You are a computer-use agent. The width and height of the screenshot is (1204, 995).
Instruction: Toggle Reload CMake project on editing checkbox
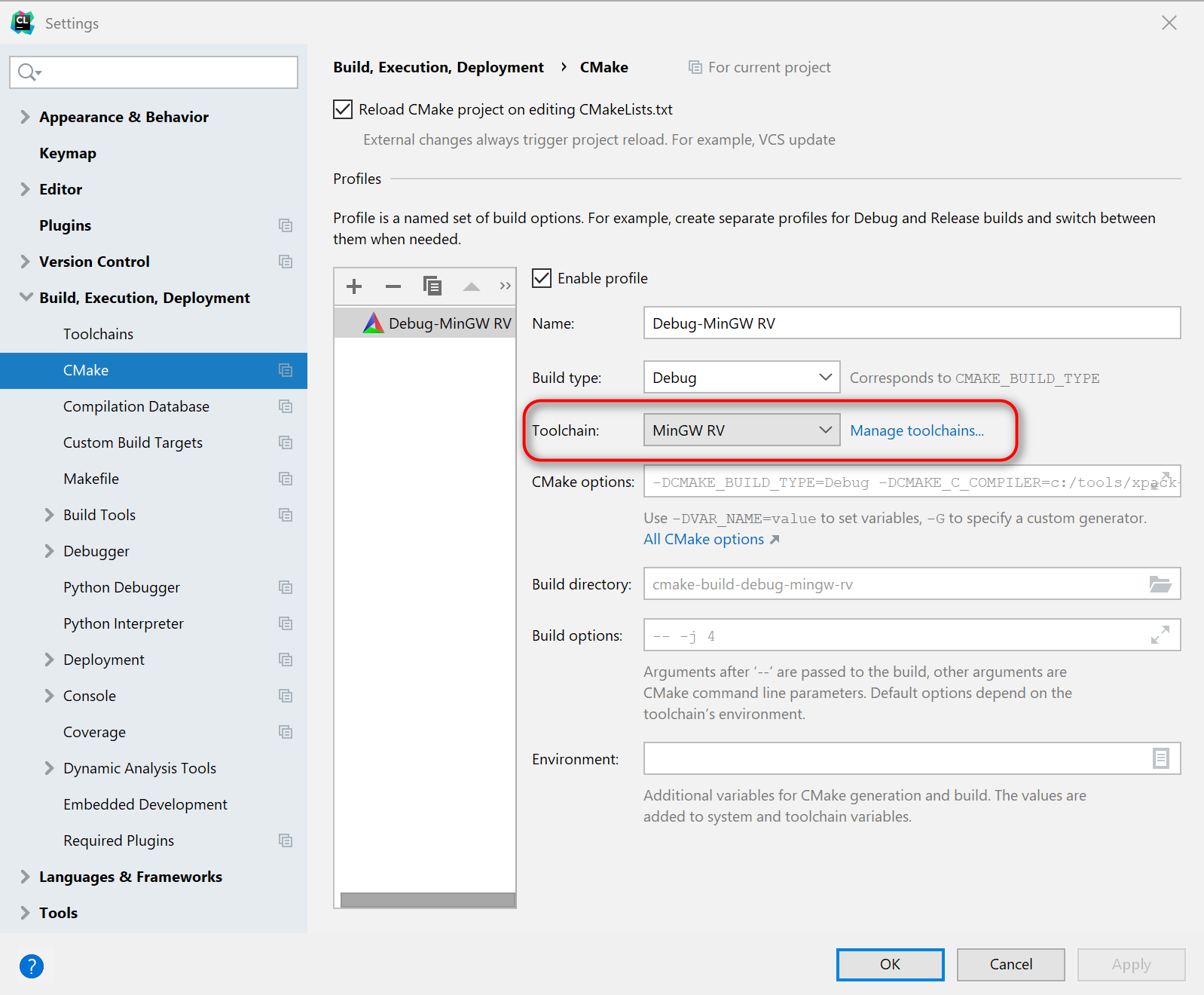[343, 109]
